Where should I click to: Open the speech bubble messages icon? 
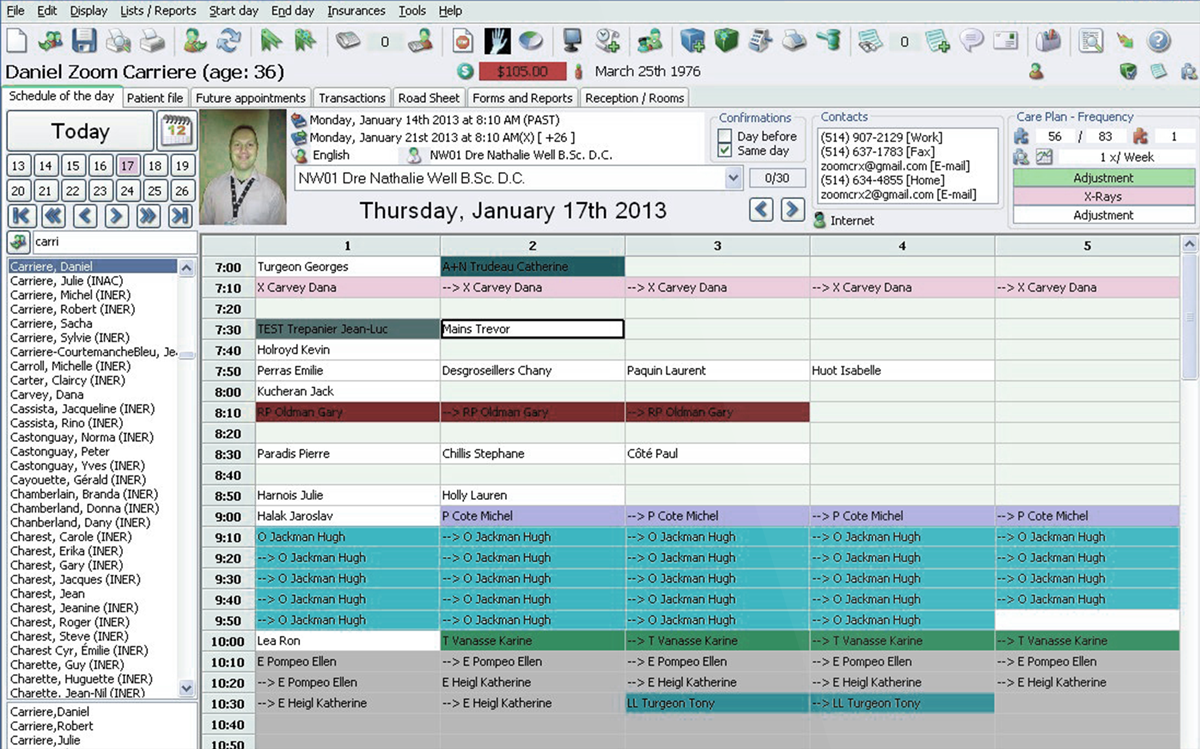pos(971,41)
